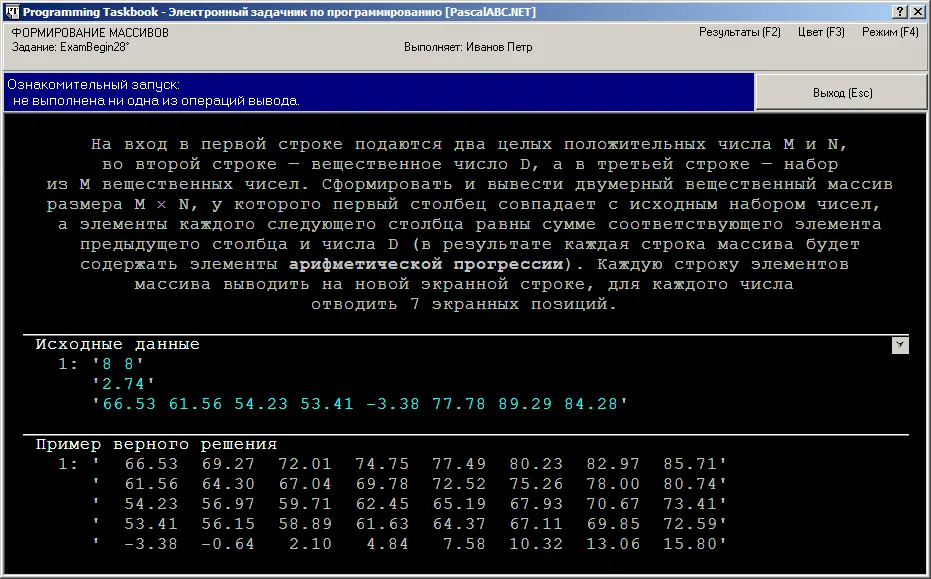The image size is (931, 579).
Task: Expand the small arrow beside Исходные данные
Action: [x=900, y=345]
